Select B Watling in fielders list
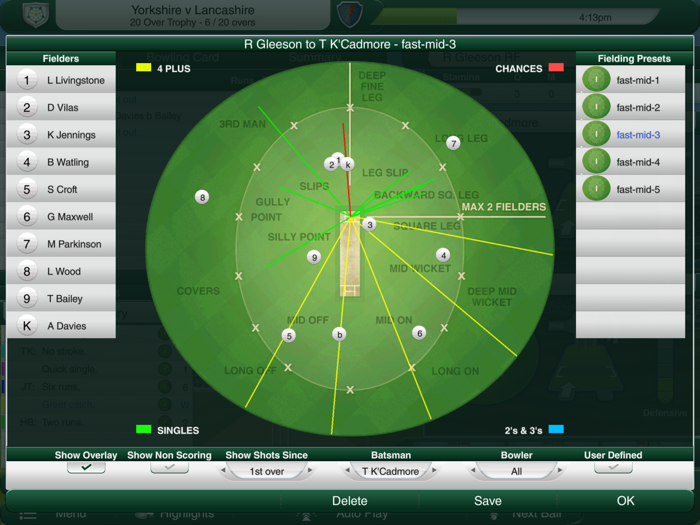The image size is (700, 525). tap(61, 162)
